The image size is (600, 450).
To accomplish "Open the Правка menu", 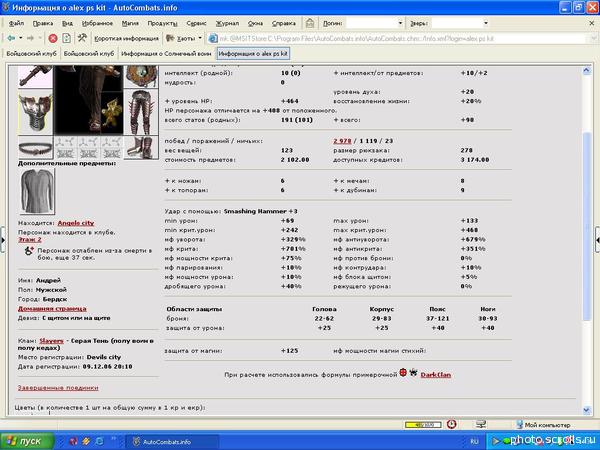I will tap(43, 23).
